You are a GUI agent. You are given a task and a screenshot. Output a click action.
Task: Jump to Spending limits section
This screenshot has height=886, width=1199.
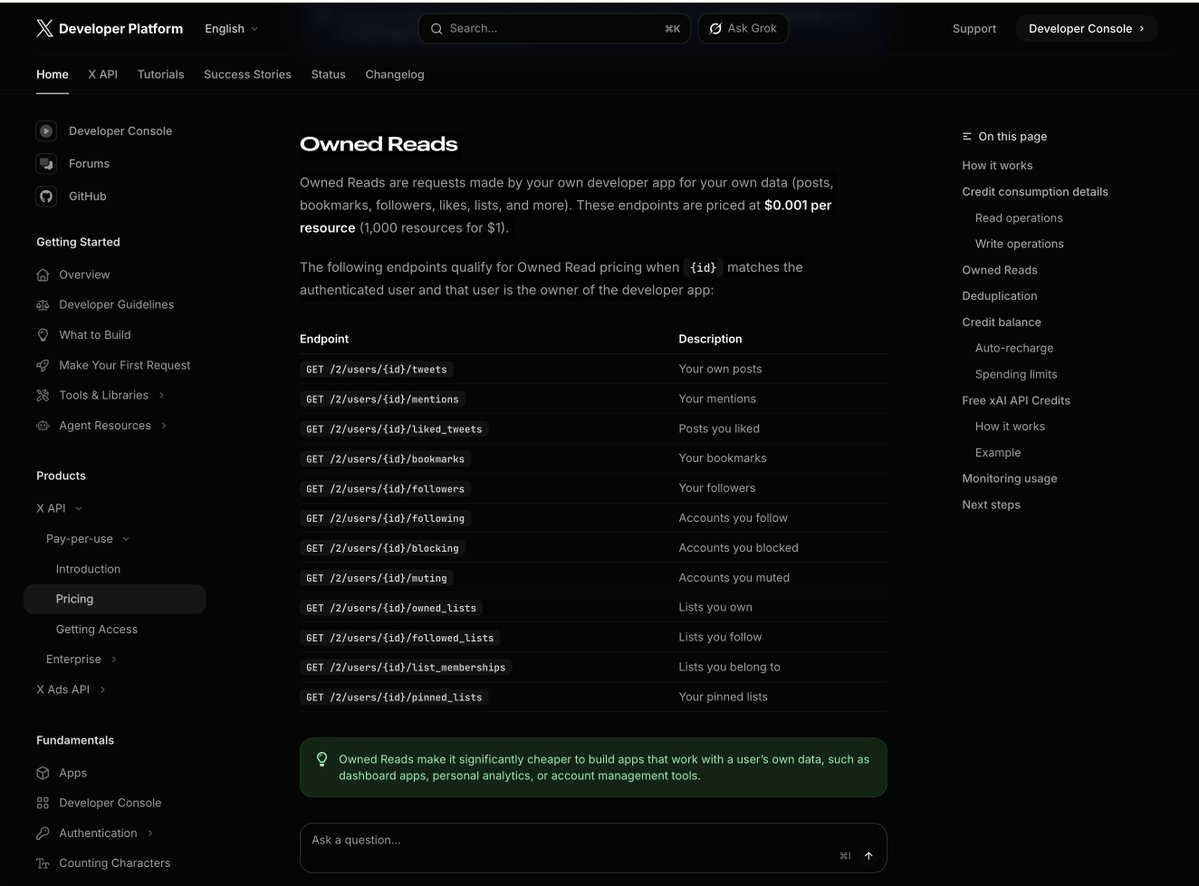(1016, 374)
